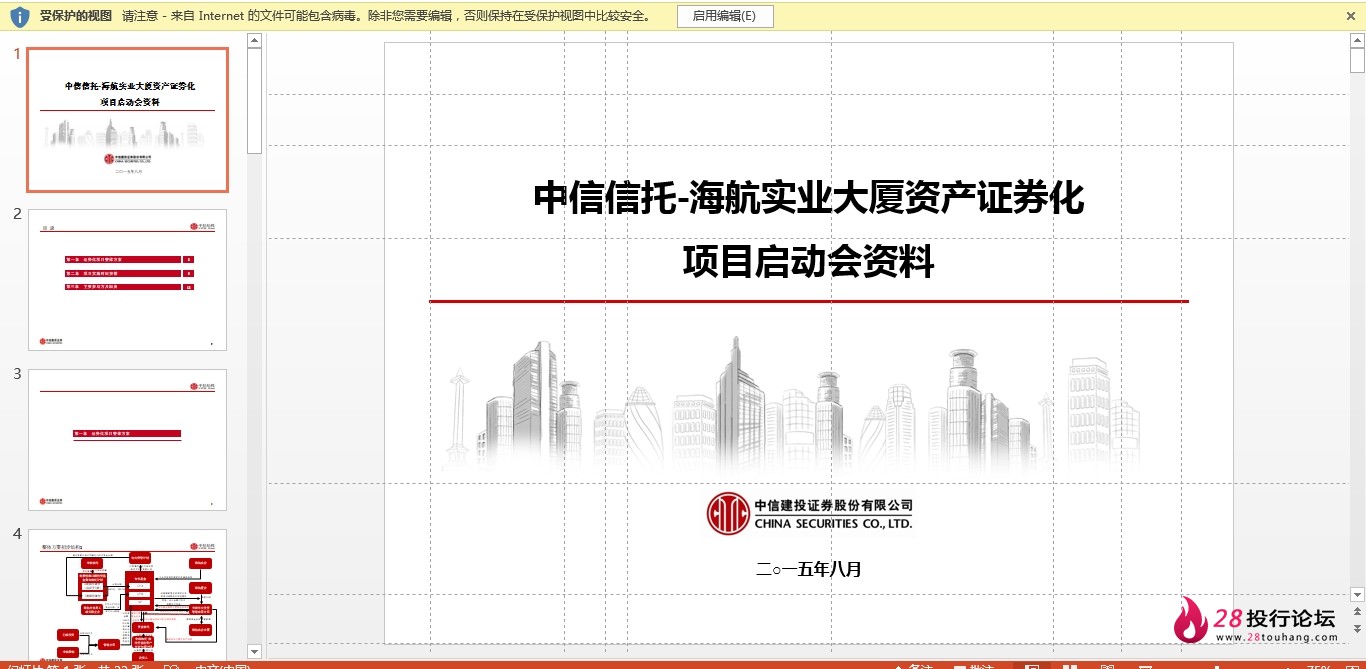
Task: Close the Protected View message bar
Action: [x=1351, y=16]
